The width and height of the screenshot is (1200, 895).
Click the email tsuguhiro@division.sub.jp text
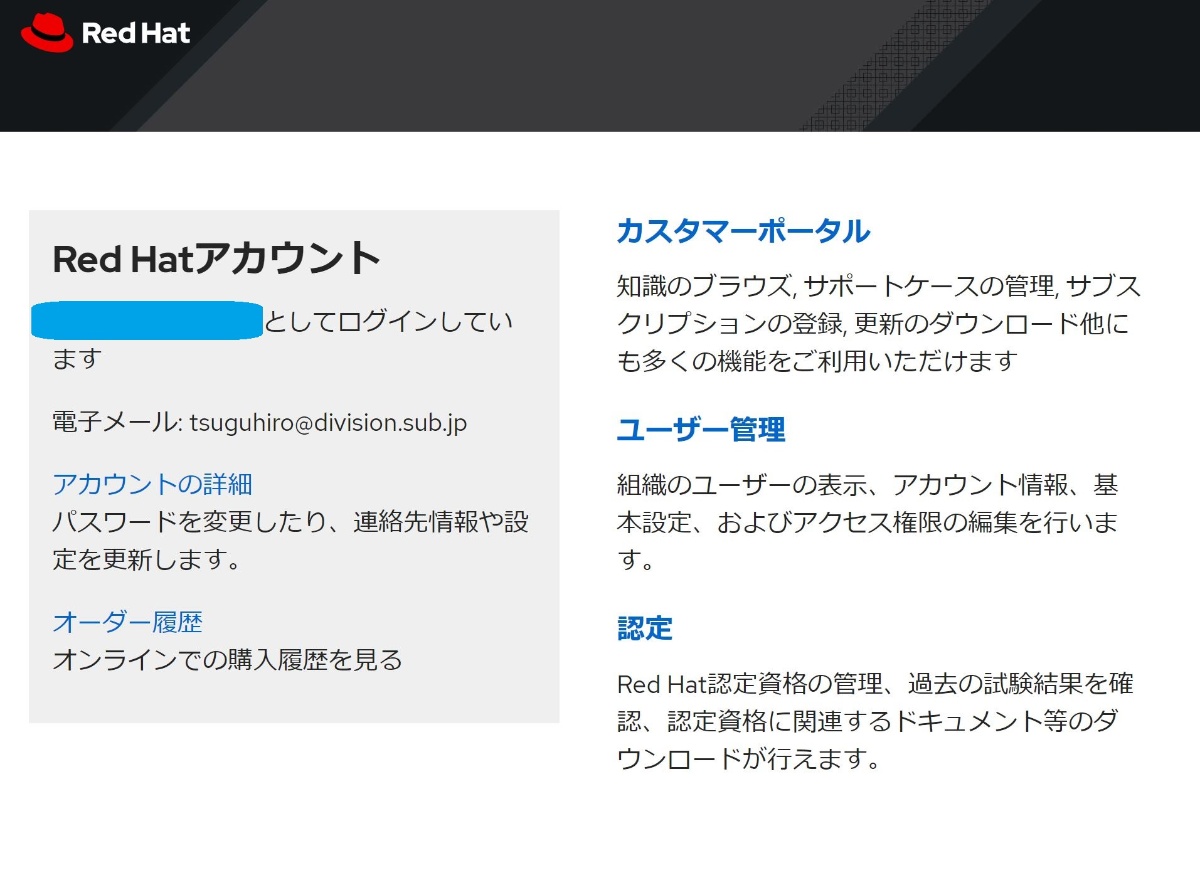point(328,423)
